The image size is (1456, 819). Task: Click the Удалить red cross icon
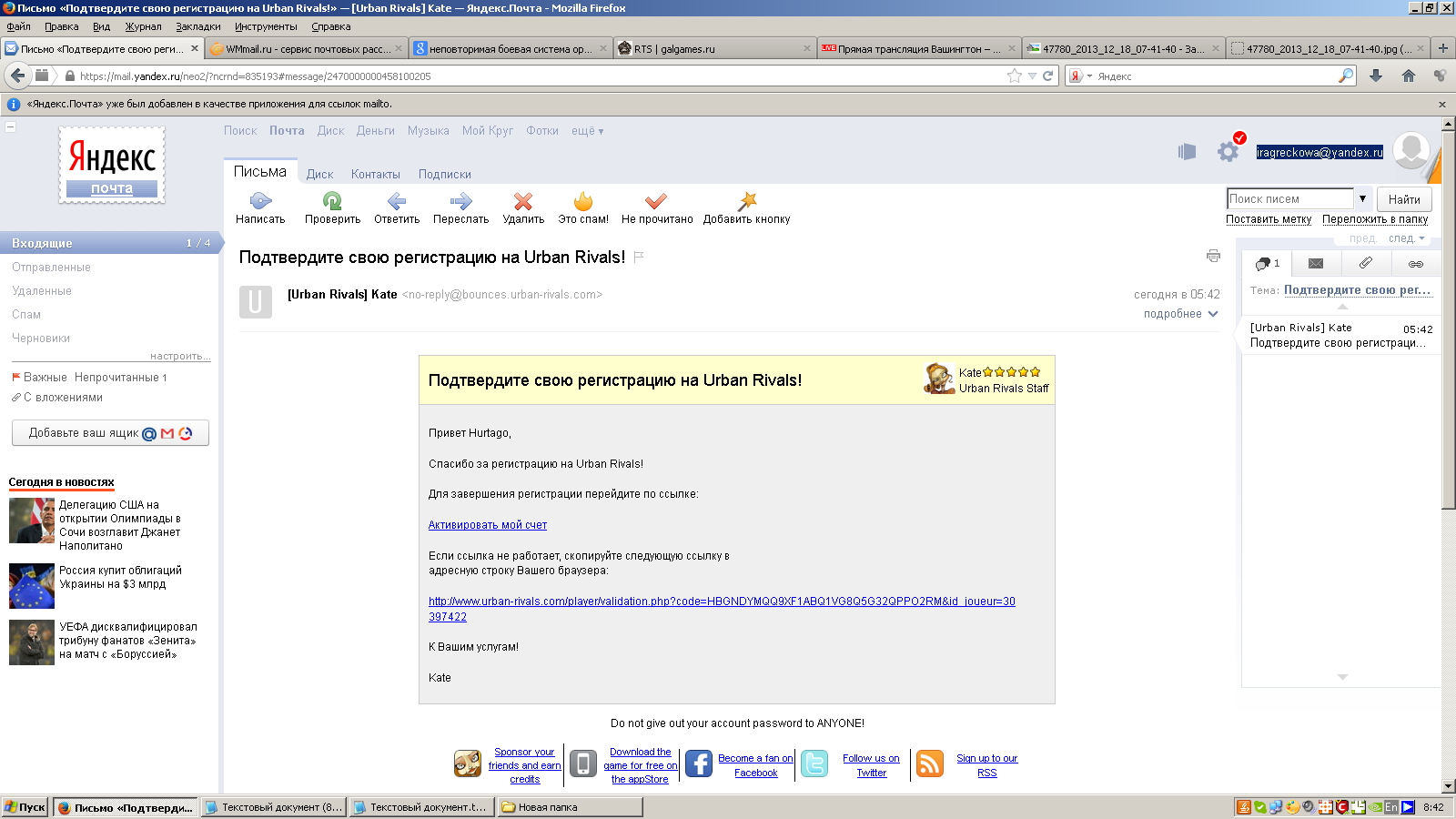(522, 201)
